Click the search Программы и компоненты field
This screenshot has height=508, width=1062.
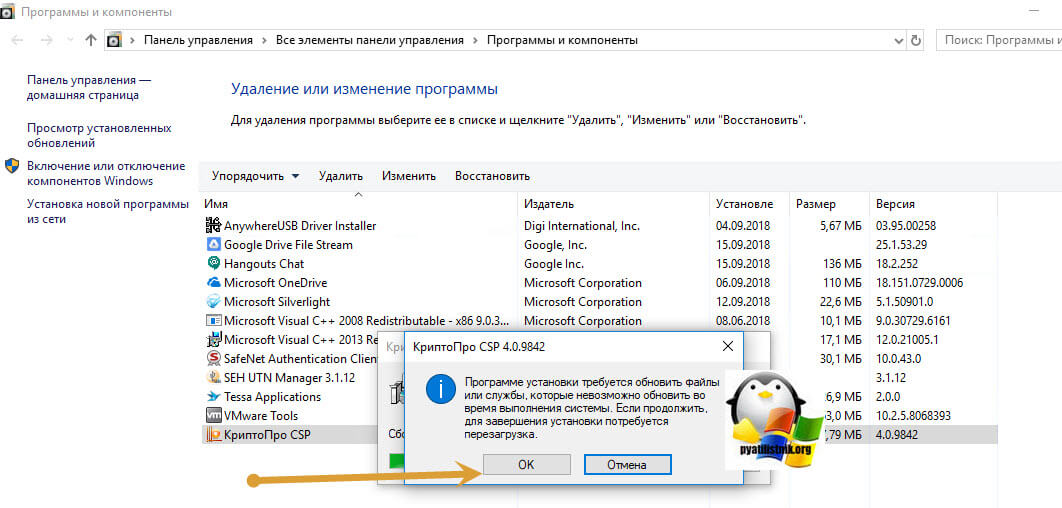1000,41
